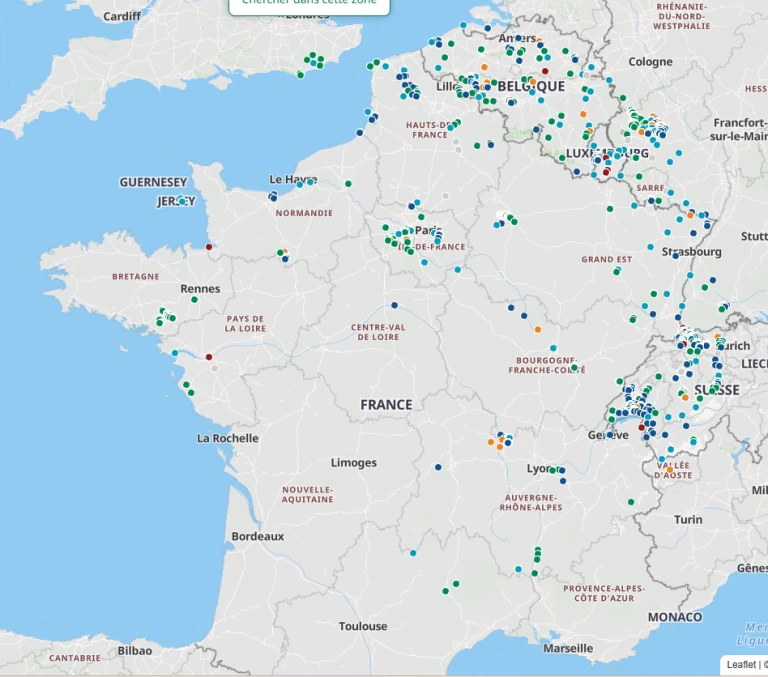Click the GUERNESEY label

click(x=153, y=182)
